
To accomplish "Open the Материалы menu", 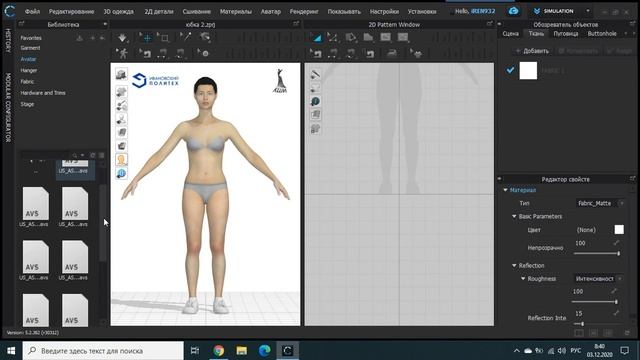I will pos(236,11).
